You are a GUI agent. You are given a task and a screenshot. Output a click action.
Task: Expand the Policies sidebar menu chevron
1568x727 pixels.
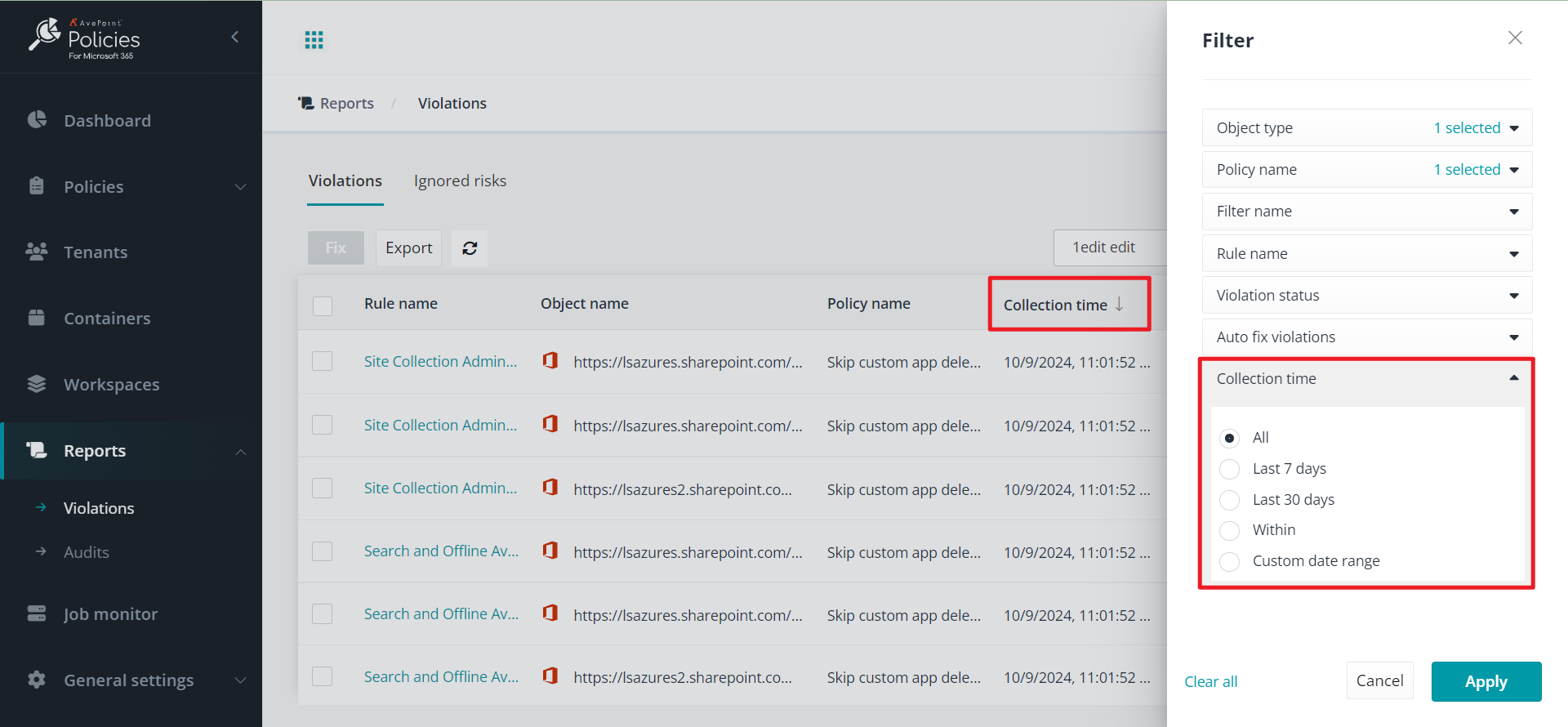[x=240, y=187]
